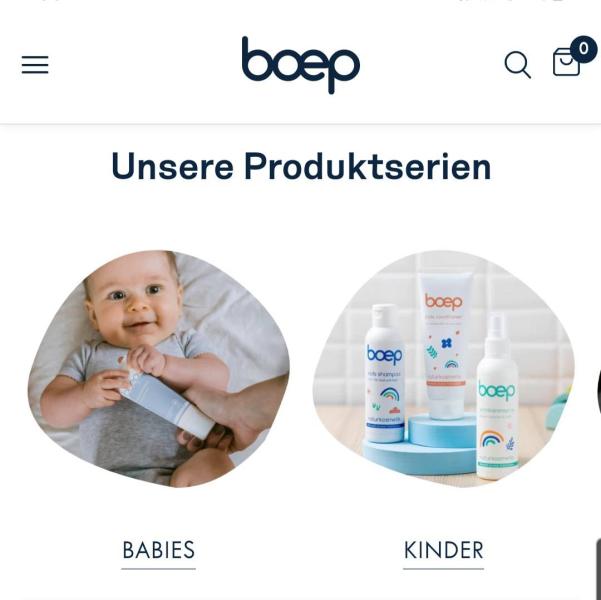Click the blue-logo boep kids shampoo bottle
Viewport: 601px width, 600px height.
tap(384, 373)
